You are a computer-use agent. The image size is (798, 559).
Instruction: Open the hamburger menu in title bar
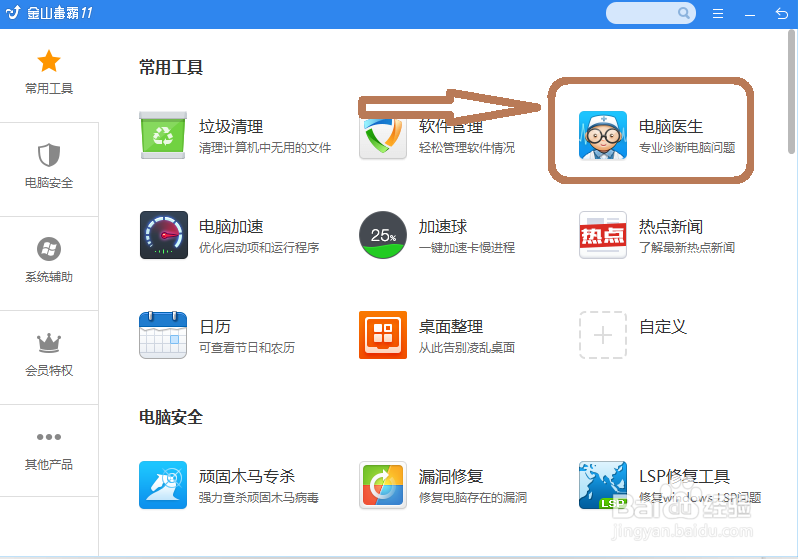(718, 13)
